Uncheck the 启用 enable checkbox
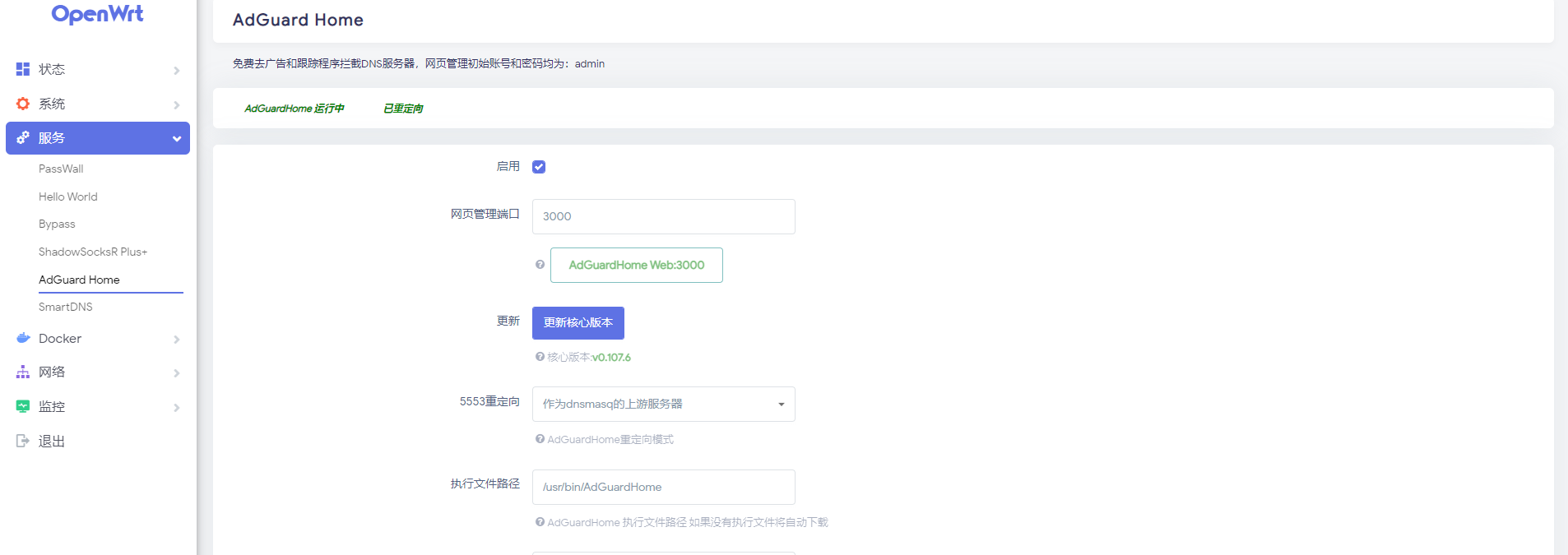1568x555 pixels. pyautogui.click(x=539, y=167)
